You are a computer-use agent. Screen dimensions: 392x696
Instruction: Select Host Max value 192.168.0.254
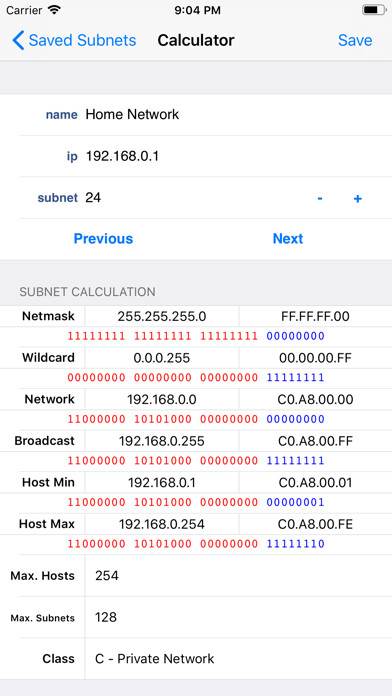tap(162, 525)
